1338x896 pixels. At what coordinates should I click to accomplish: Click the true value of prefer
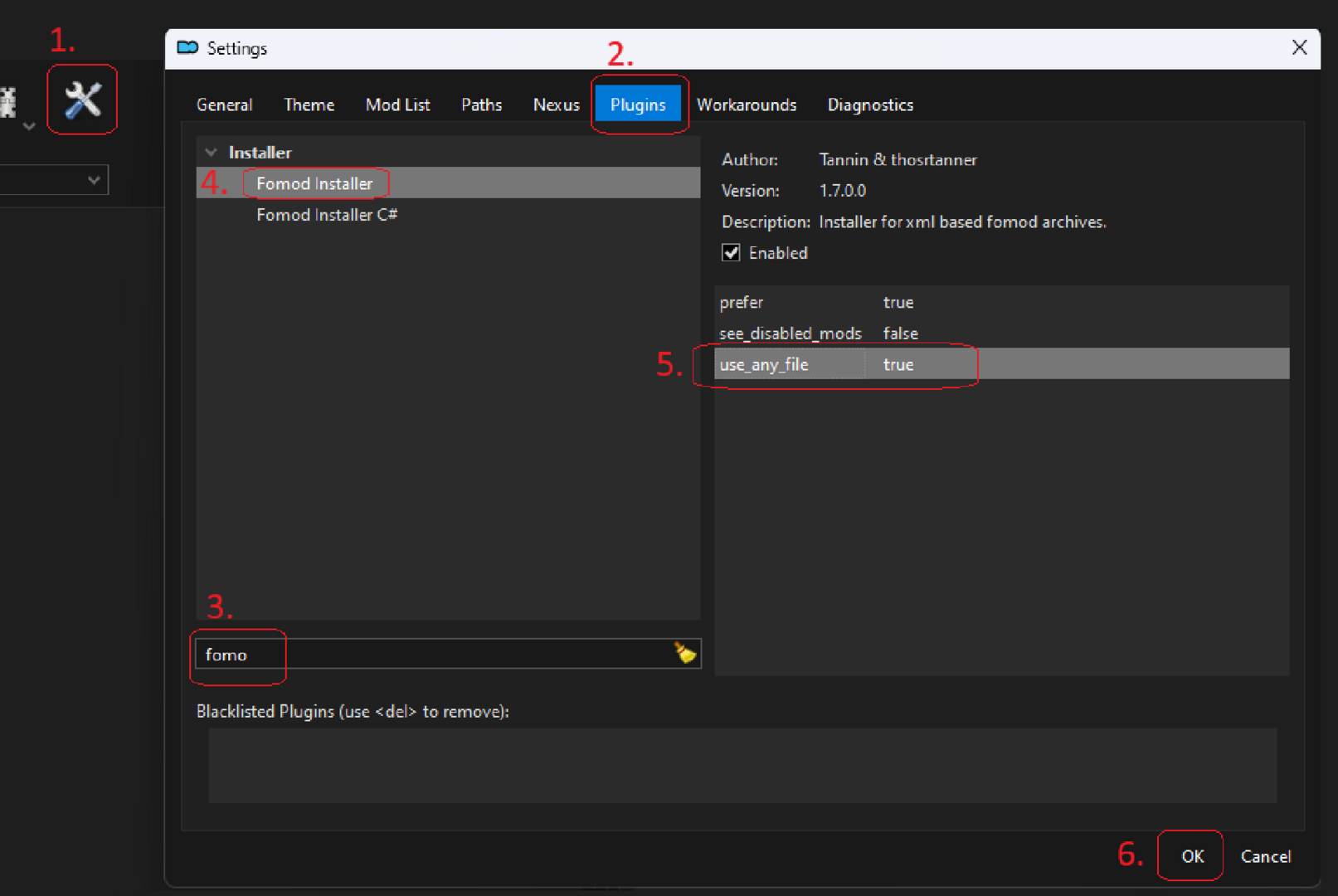(x=898, y=302)
